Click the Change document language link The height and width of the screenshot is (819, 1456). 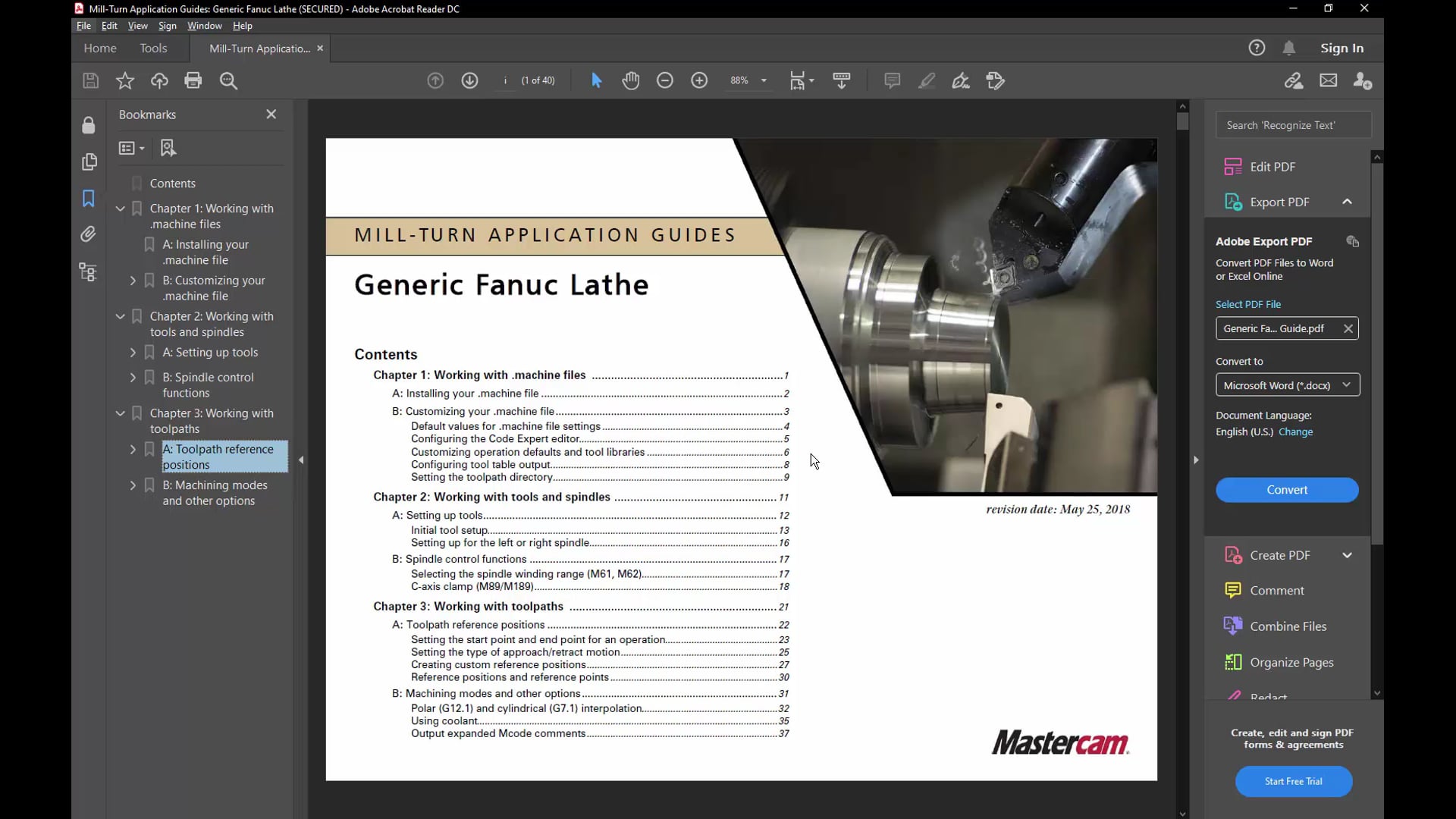(1295, 431)
